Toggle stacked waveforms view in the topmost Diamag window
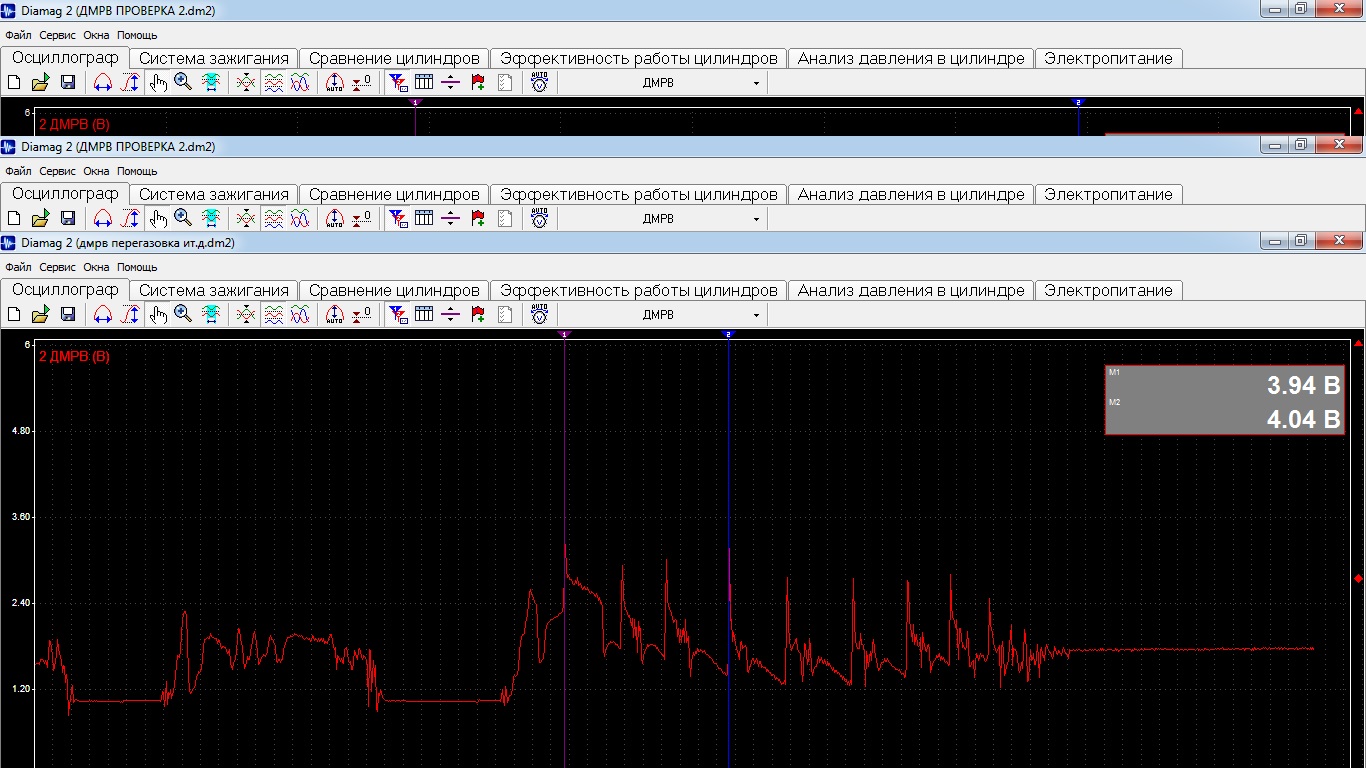 (273, 82)
